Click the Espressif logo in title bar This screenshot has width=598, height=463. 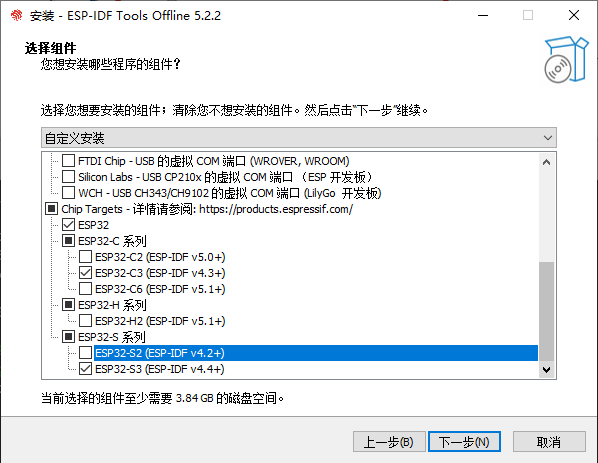click(x=16, y=16)
